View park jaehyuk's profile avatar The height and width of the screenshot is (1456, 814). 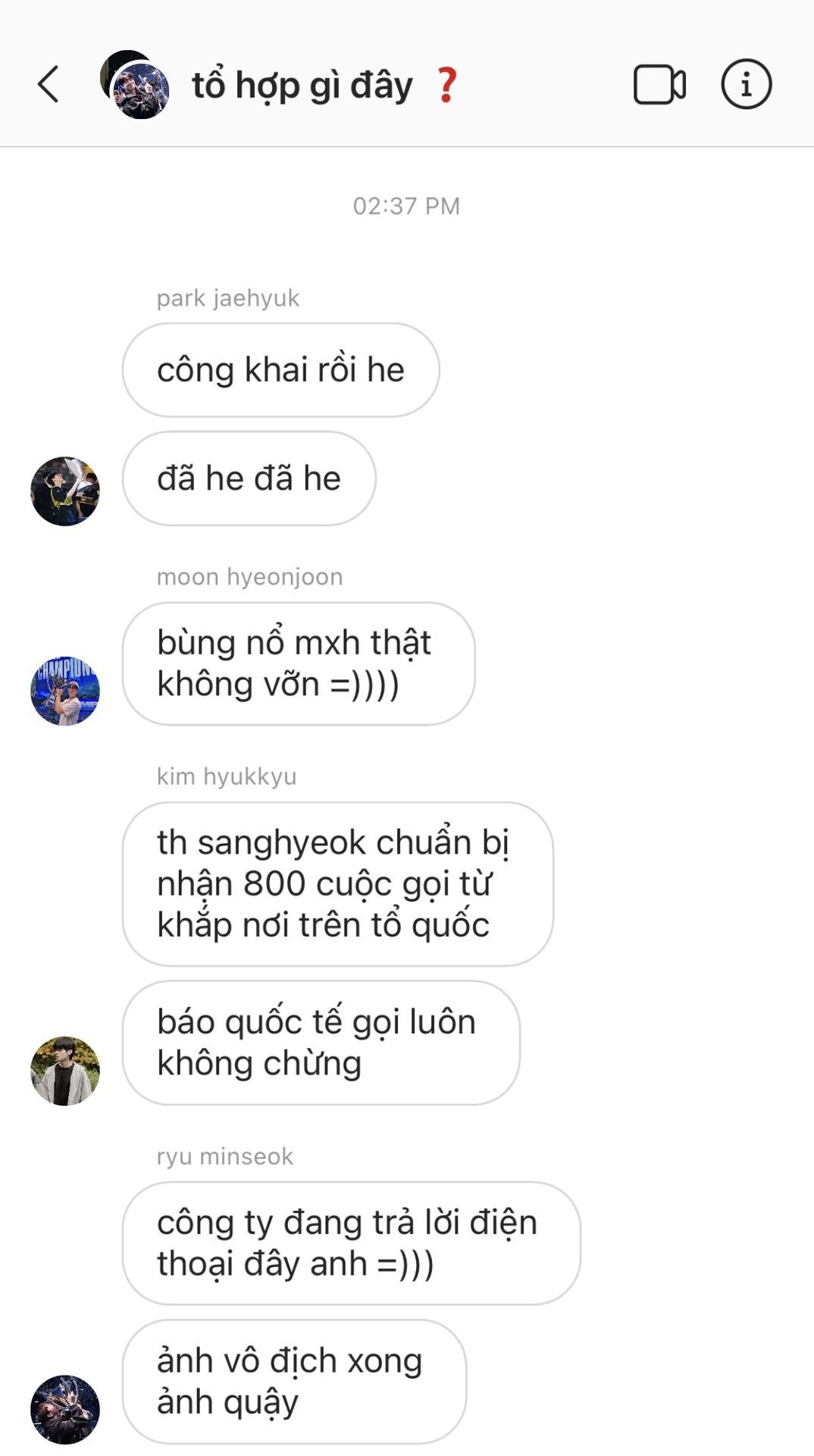pos(65,491)
